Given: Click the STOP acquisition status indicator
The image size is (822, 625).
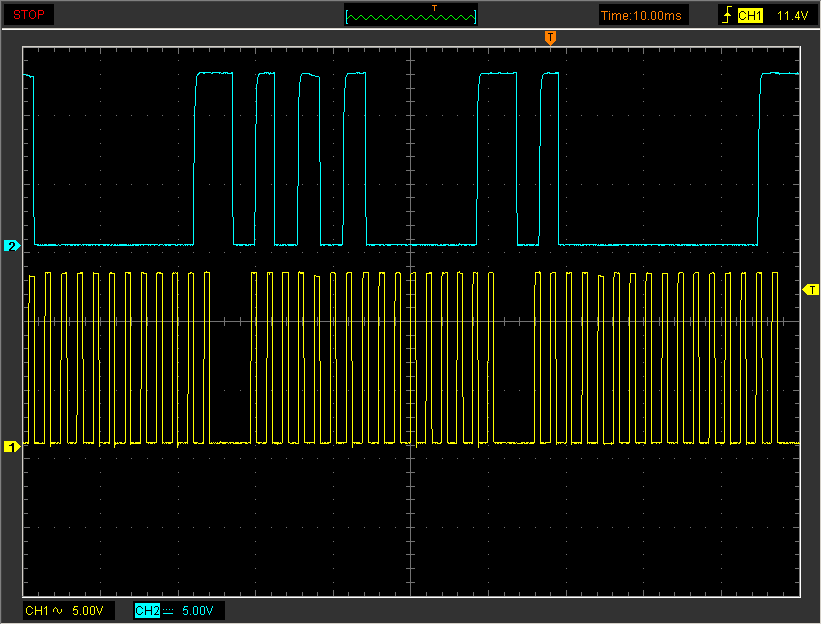Looking at the screenshot, I should tap(29, 15).
